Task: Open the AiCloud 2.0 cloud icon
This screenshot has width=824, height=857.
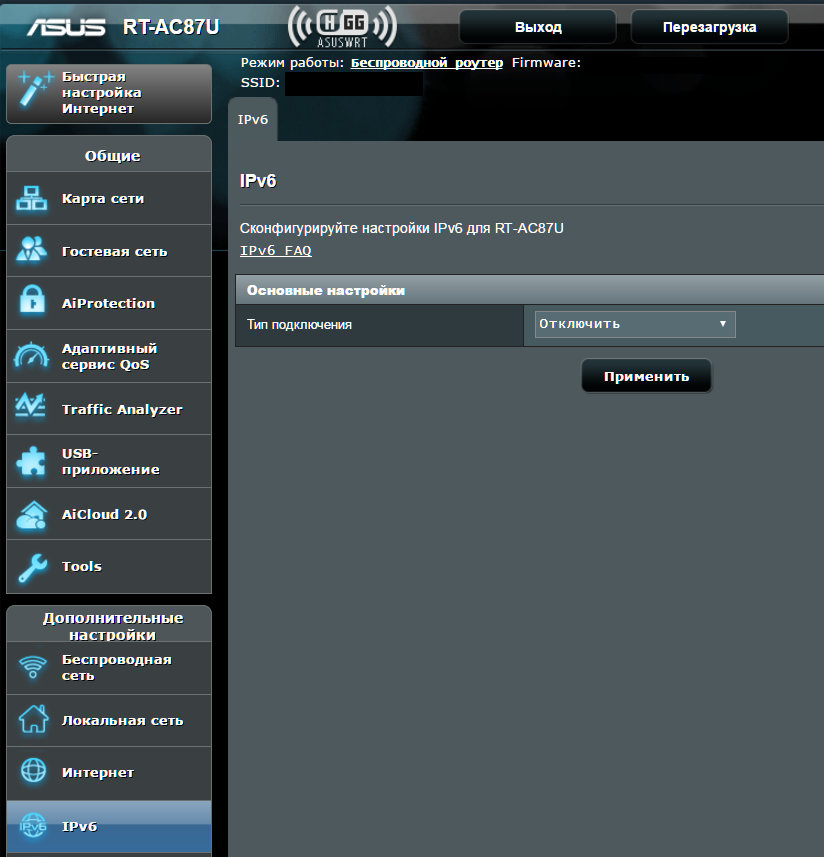Action: coord(33,514)
